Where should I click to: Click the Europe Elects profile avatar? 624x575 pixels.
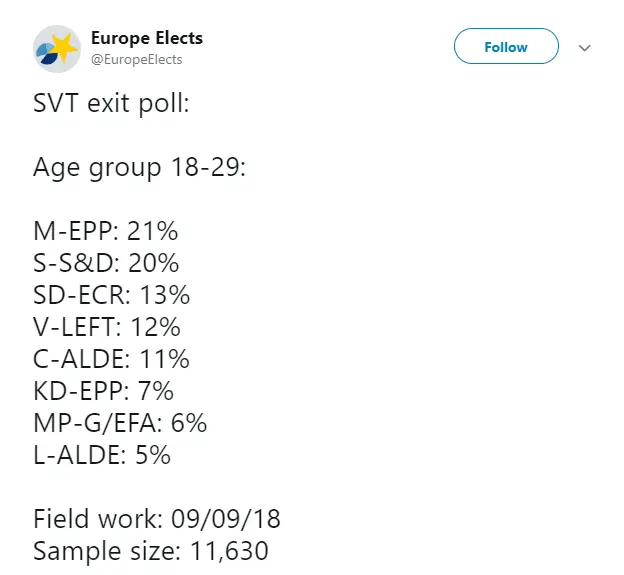[57, 48]
